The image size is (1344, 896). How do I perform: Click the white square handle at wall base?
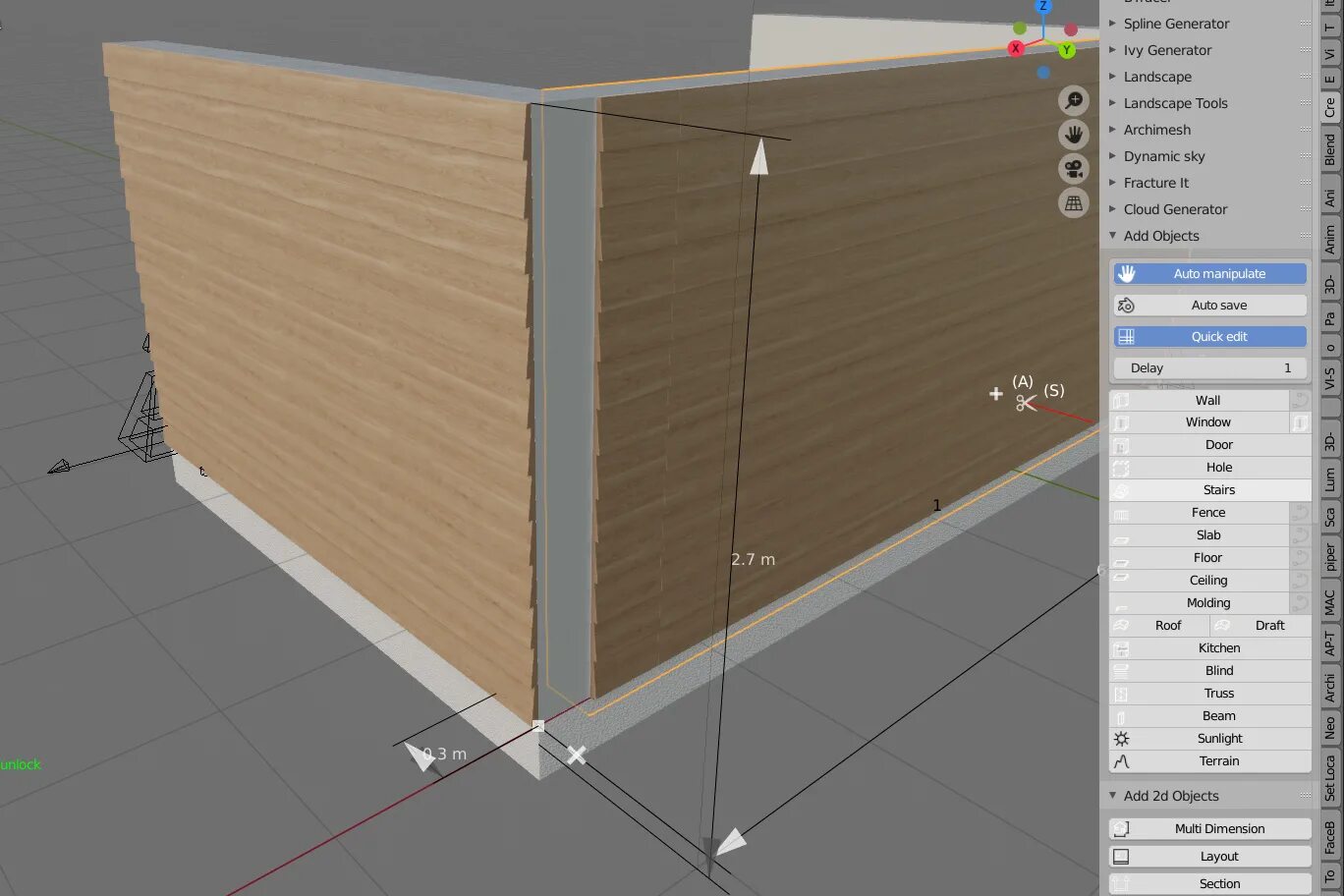[537, 726]
